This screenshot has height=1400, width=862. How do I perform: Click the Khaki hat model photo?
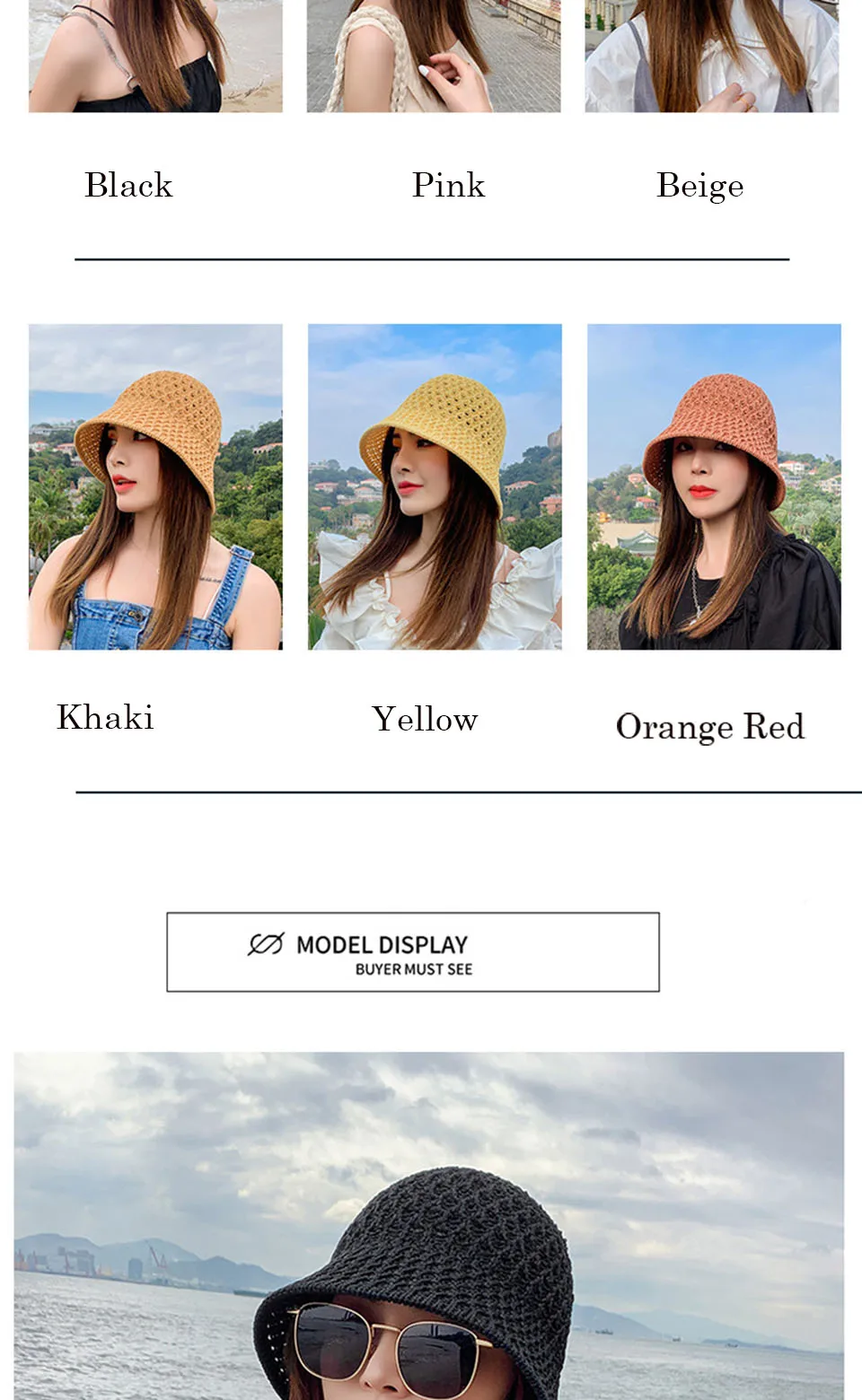pos(155,486)
